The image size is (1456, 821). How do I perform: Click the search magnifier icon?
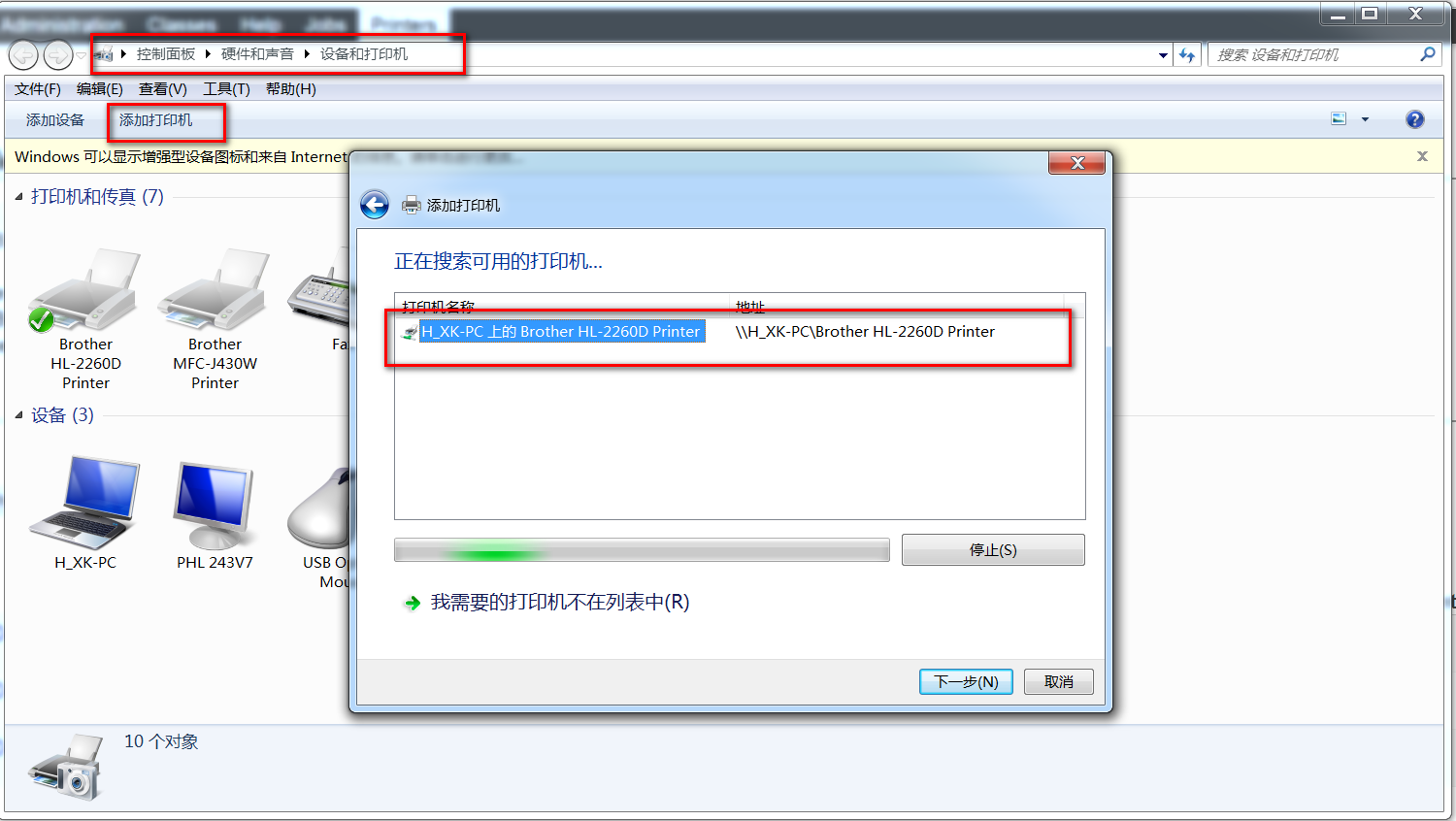pyautogui.click(x=1428, y=54)
